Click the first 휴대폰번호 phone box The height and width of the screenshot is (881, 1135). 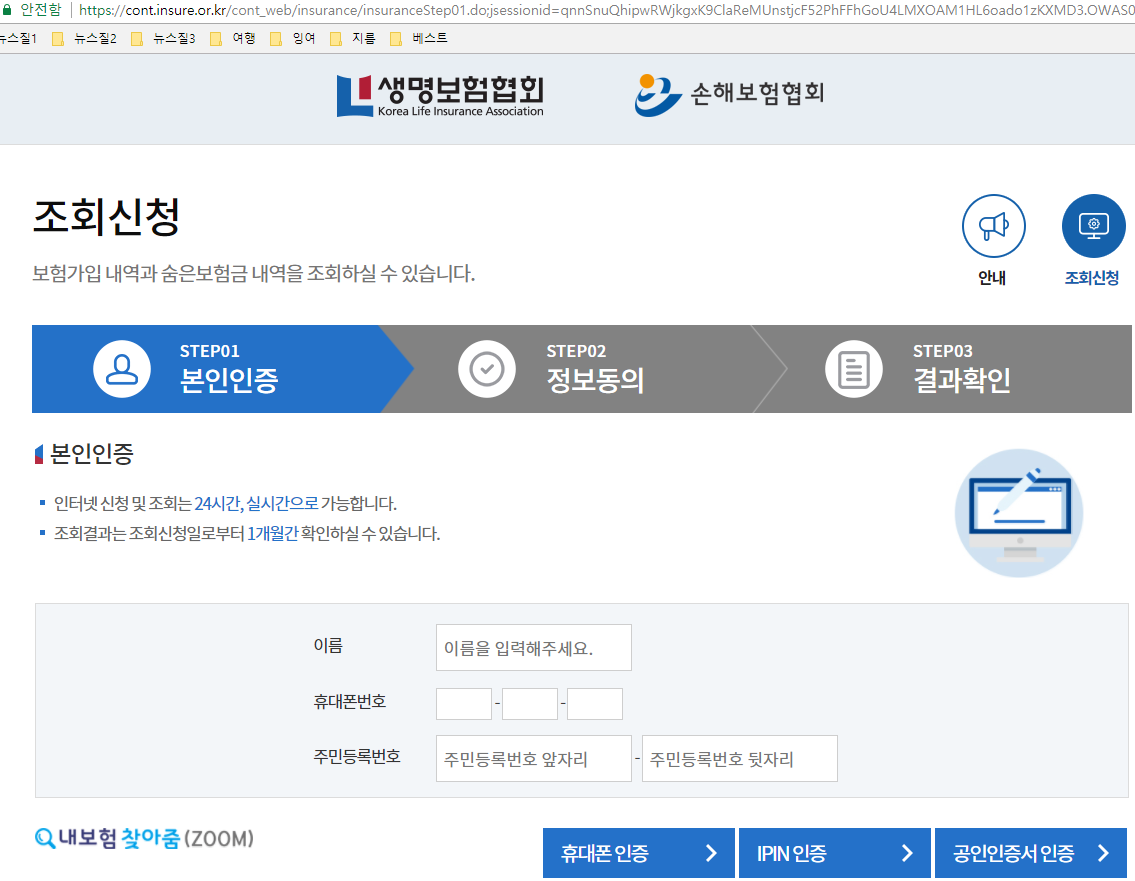pyautogui.click(x=463, y=703)
